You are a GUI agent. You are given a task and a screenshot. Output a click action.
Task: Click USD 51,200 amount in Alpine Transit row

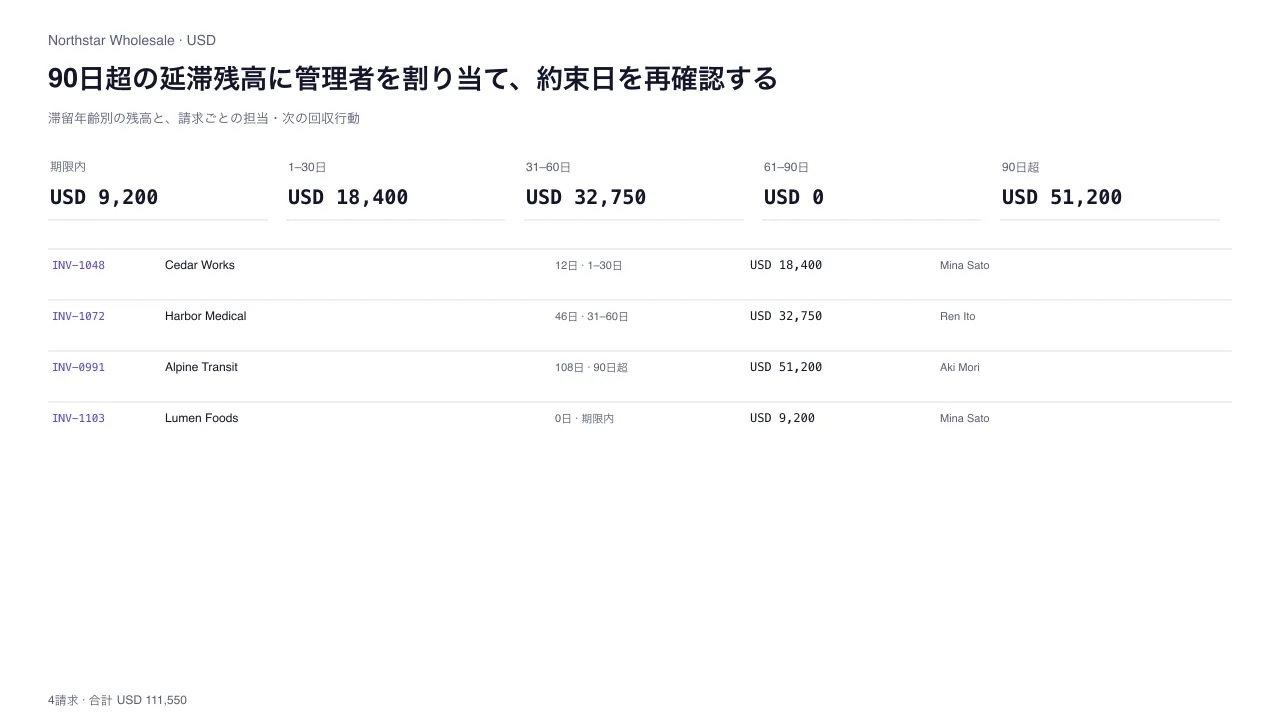pos(786,367)
